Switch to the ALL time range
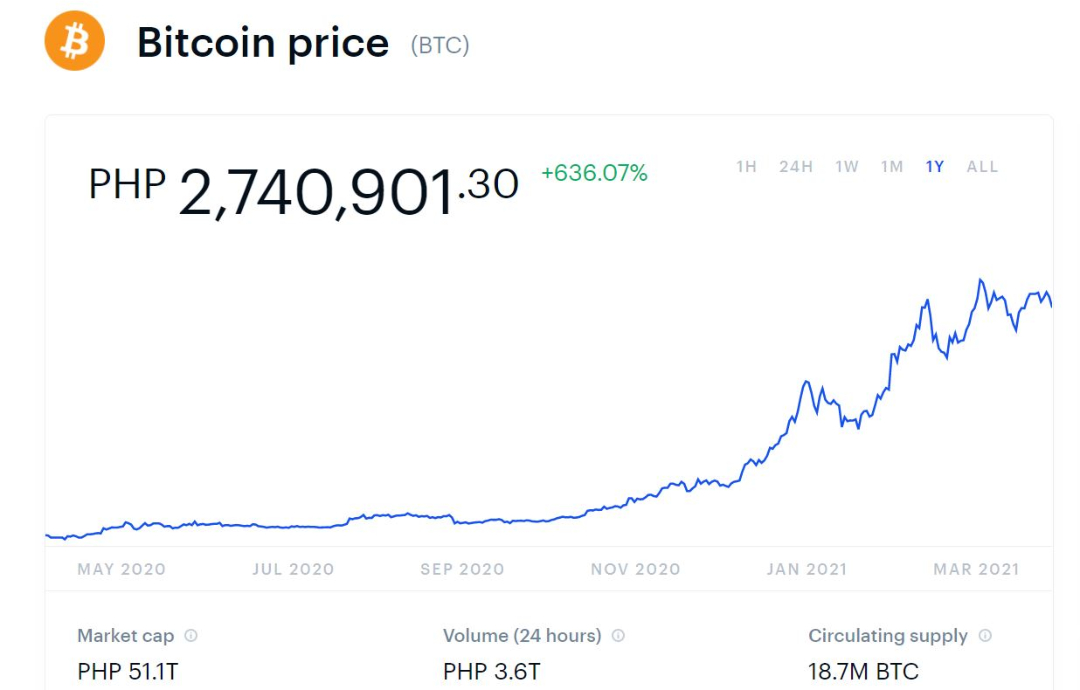Image resolution: width=1080 pixels, height=690 pixels. pyautogui.click(x=982, y=167)
